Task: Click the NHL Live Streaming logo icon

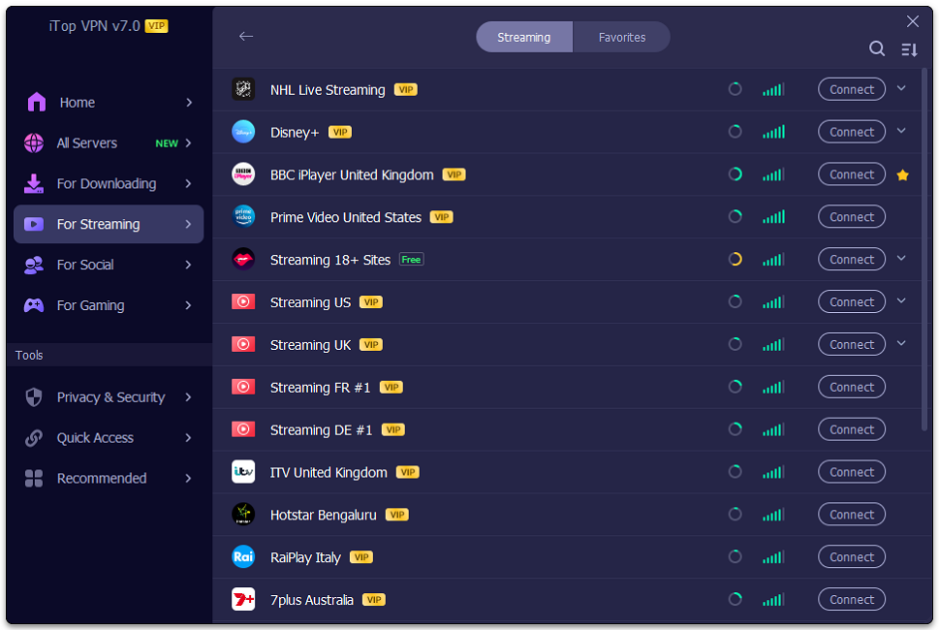Action: click(x=243, y=89)
